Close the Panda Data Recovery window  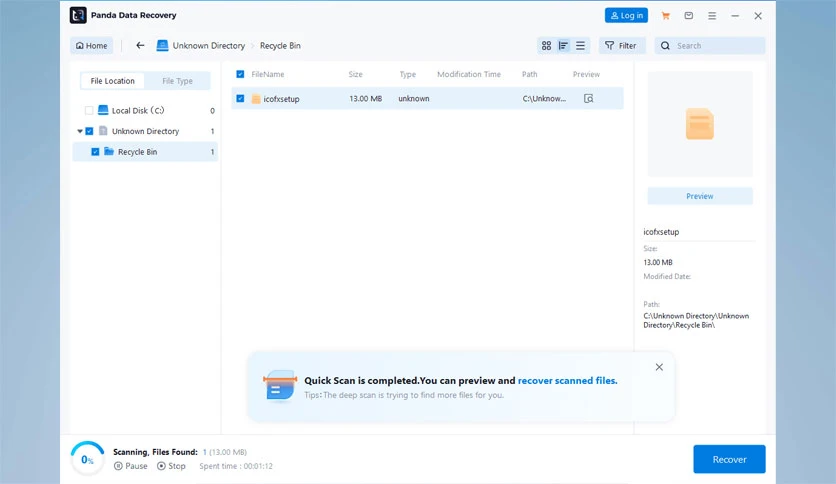tap(758, 16)
